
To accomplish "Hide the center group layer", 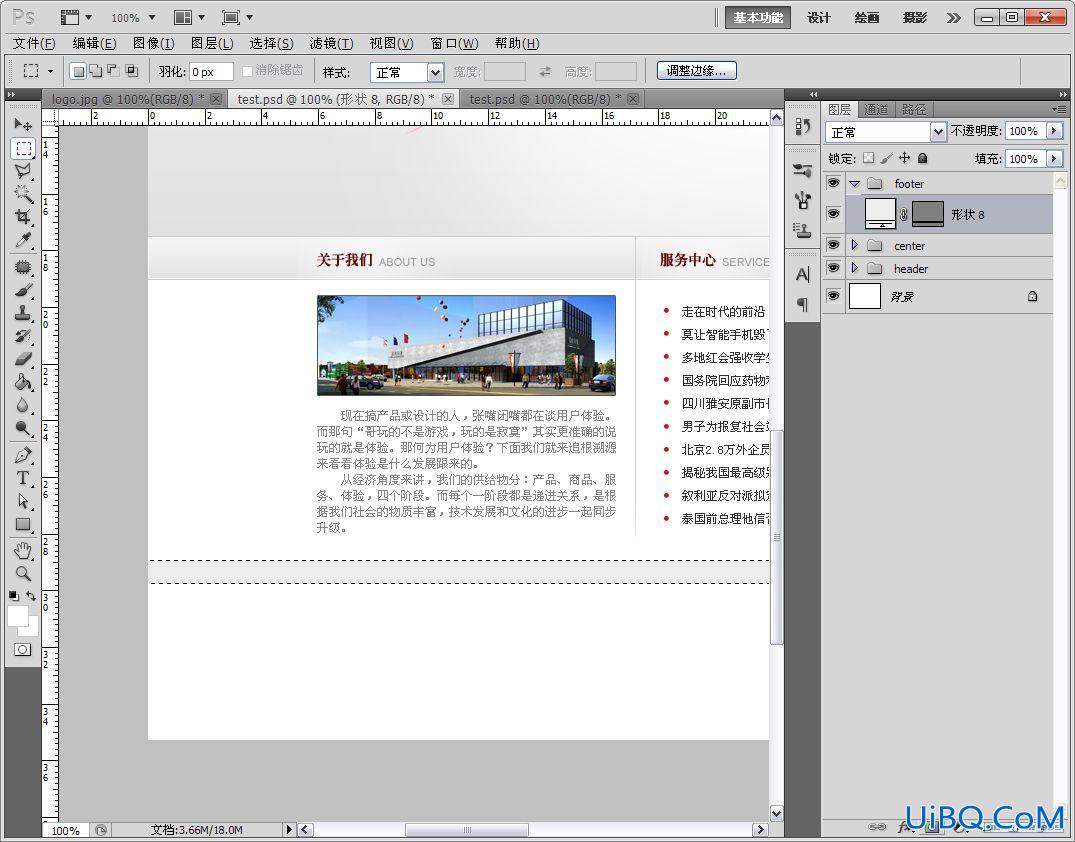I will pyautogui.click(x=833, y=245).
